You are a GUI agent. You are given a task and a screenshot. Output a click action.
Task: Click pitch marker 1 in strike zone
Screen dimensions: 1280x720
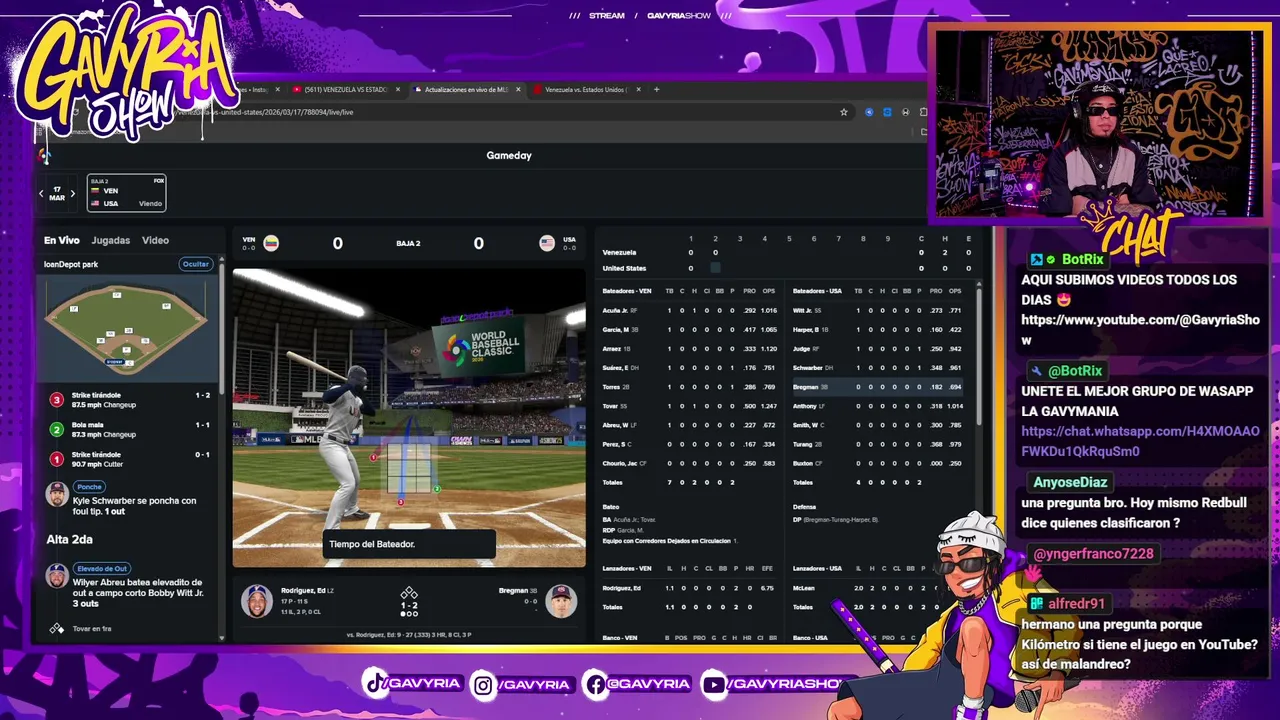tap(374, 457)
